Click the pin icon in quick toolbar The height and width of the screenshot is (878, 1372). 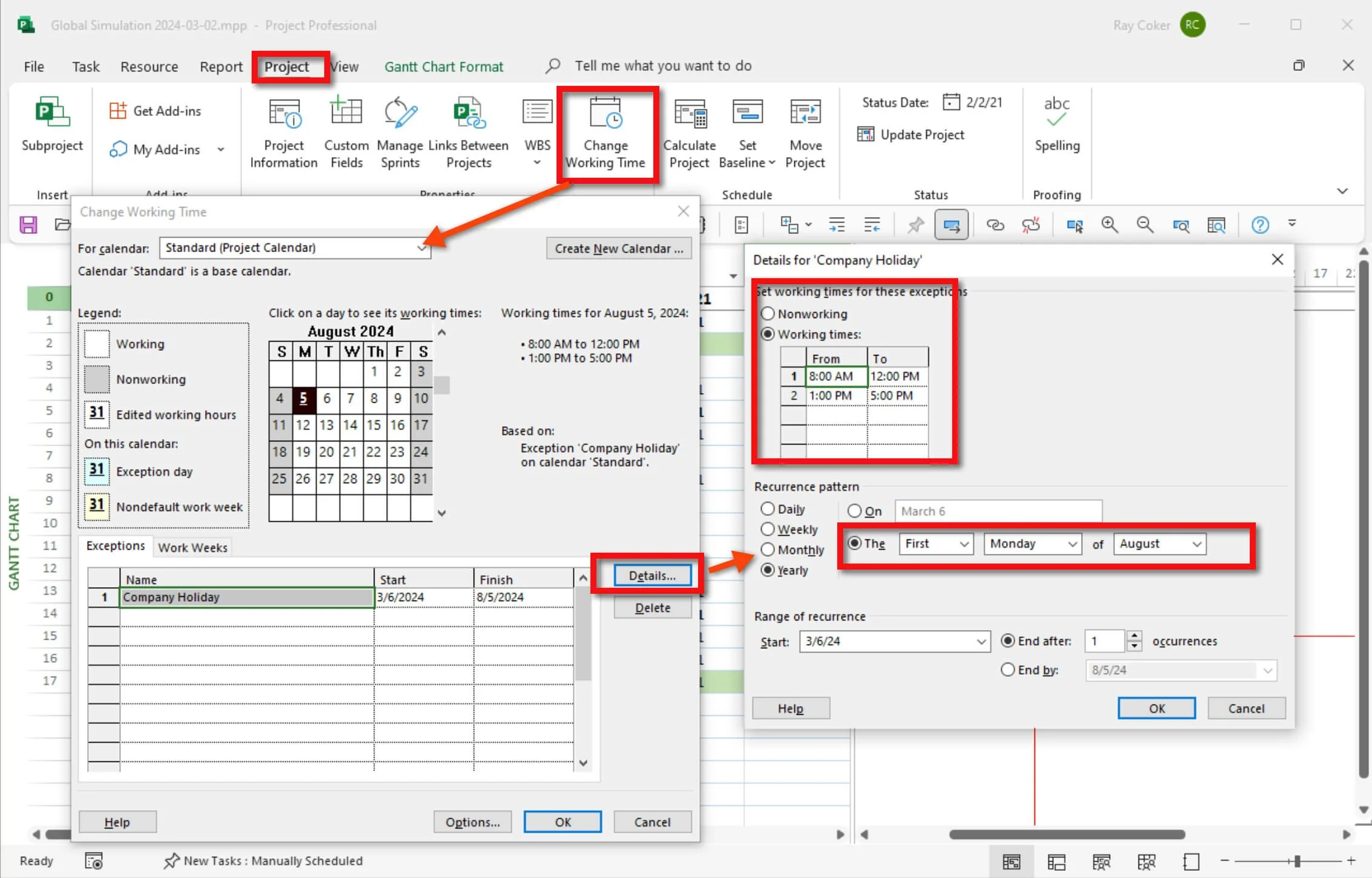point(915,225)
